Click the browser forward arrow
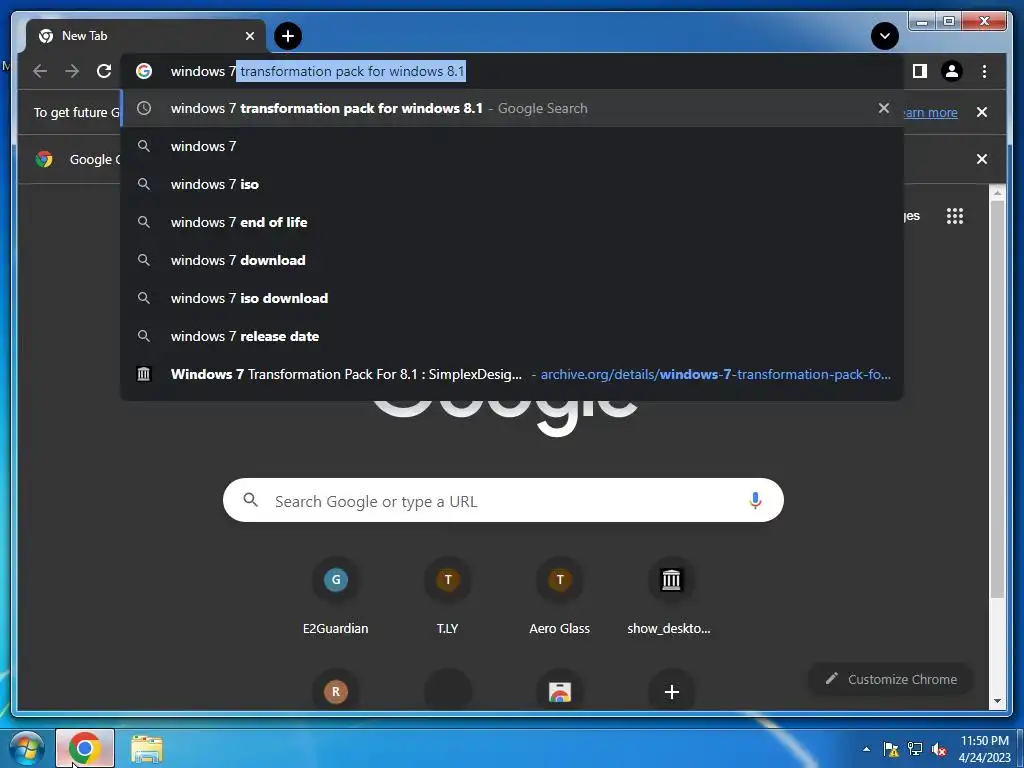The image size is (1024, 768). coord(72,71)
